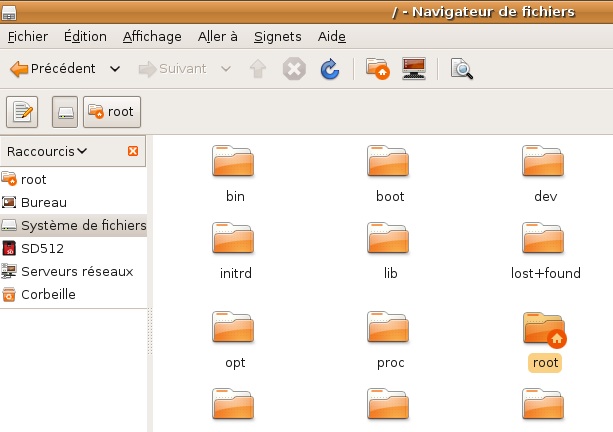Expand the Suivant history dropdown arrow
This screenshot has height=432, width=613.
(x=225, y=69)
